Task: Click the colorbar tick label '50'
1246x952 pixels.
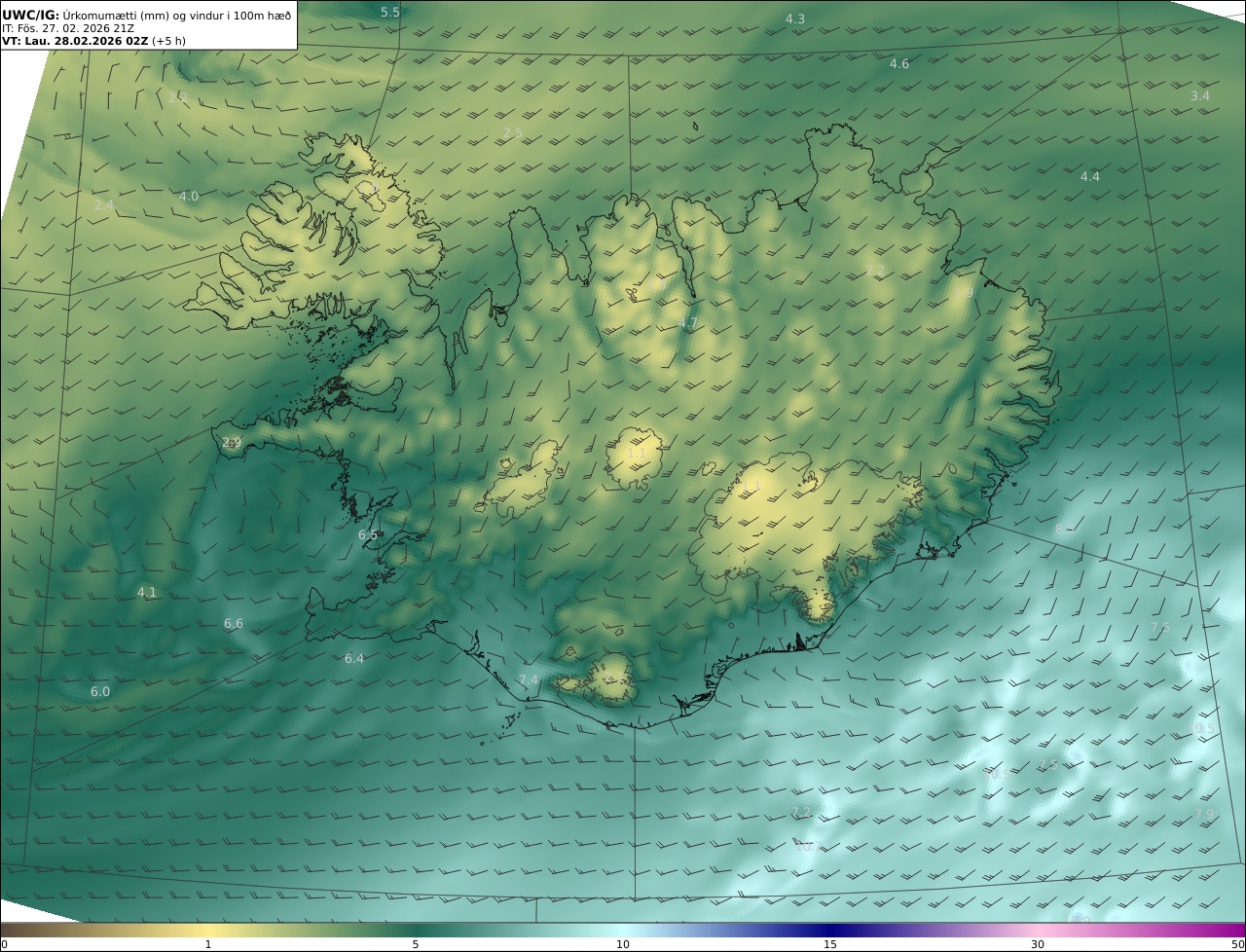Action: [1237, 944]
